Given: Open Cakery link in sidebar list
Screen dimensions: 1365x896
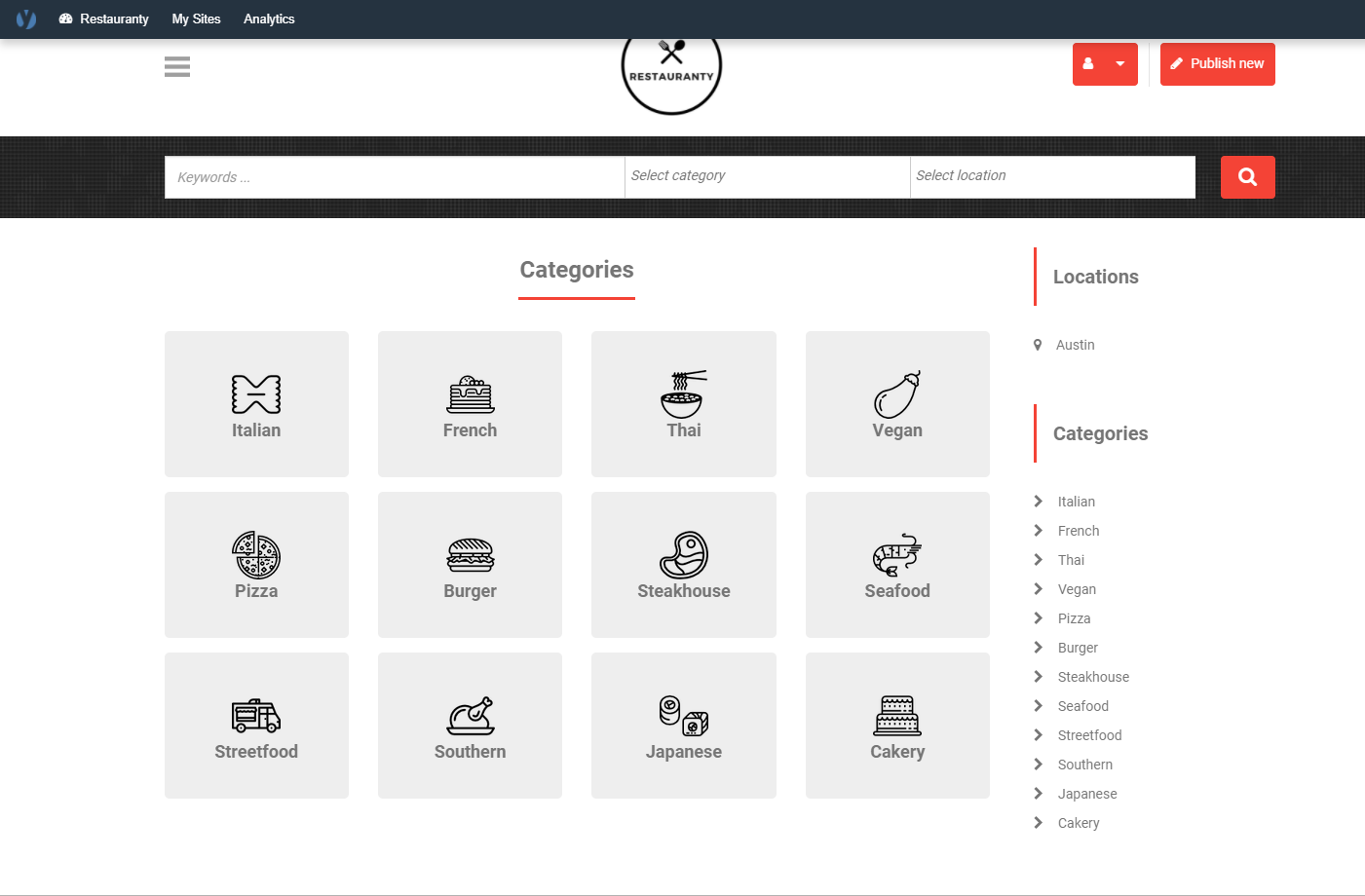Looking at the screenshot, I should point(1079,823).
